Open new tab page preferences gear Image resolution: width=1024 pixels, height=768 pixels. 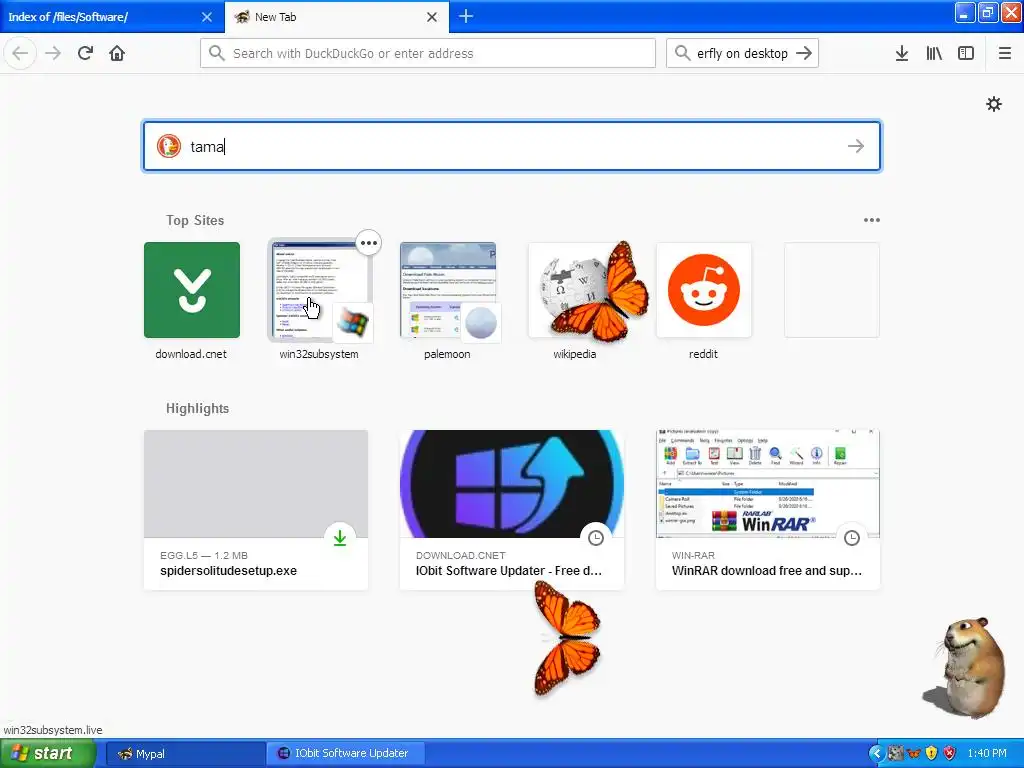click(x=994, y=104)
